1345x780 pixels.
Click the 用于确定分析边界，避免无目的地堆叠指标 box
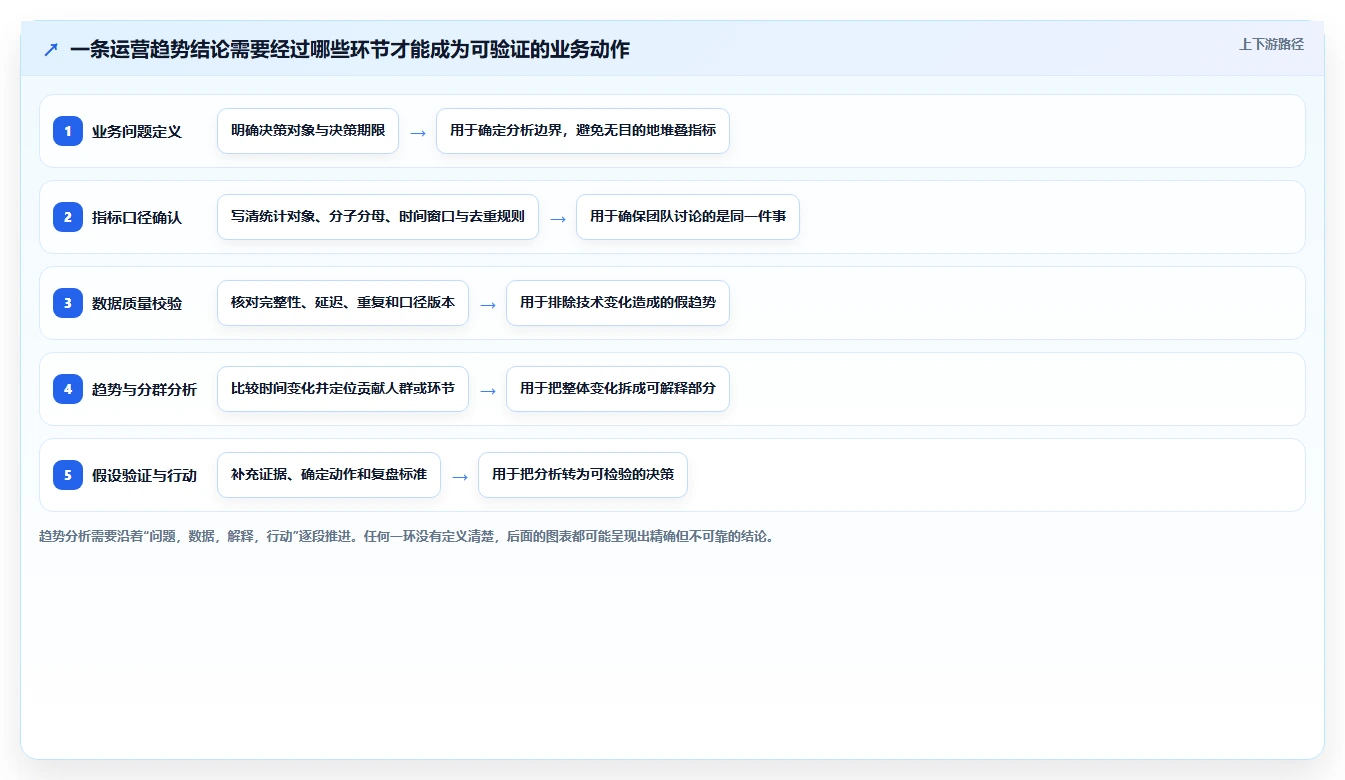(583, 131)
